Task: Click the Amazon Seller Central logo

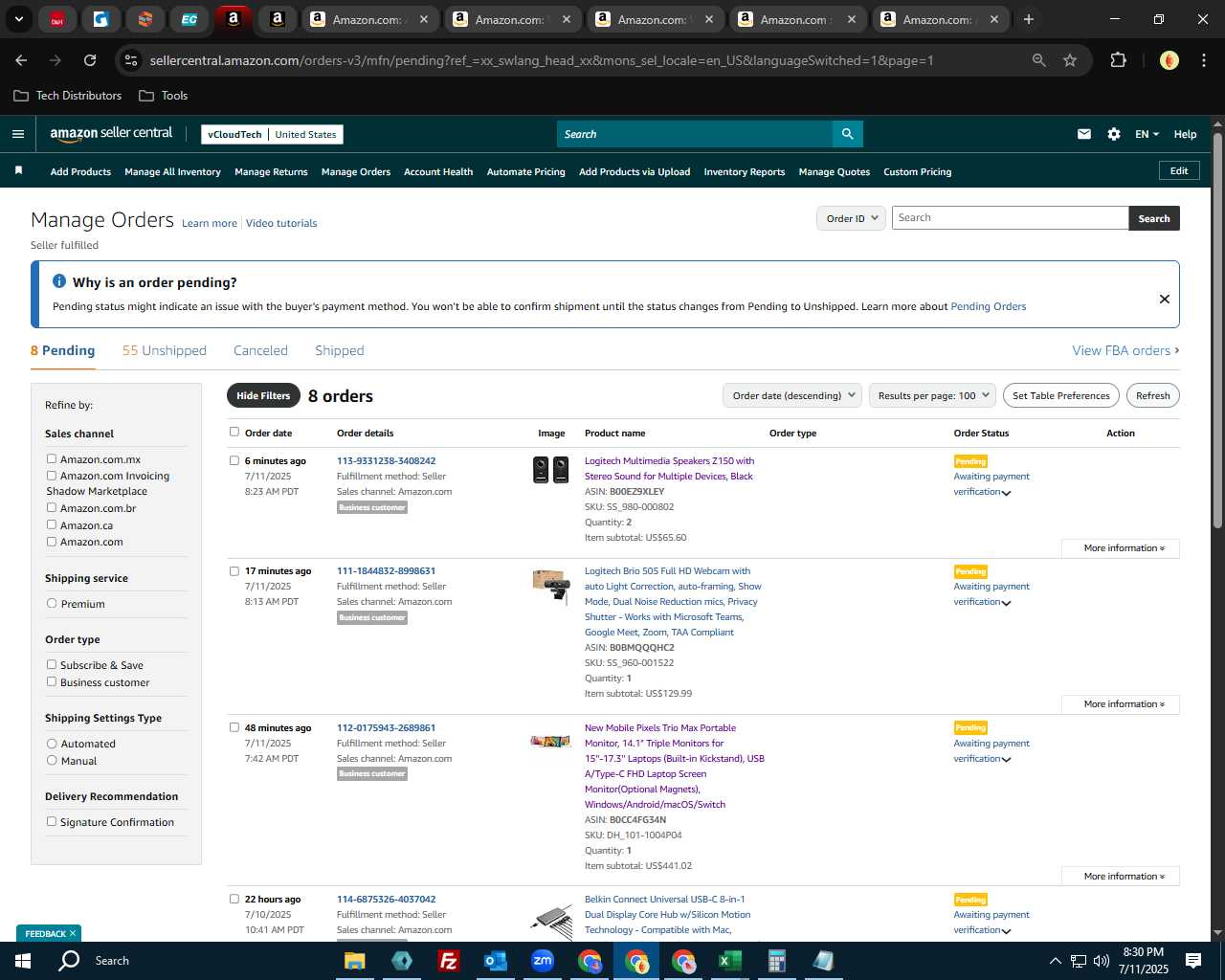Action: (111, 134)
